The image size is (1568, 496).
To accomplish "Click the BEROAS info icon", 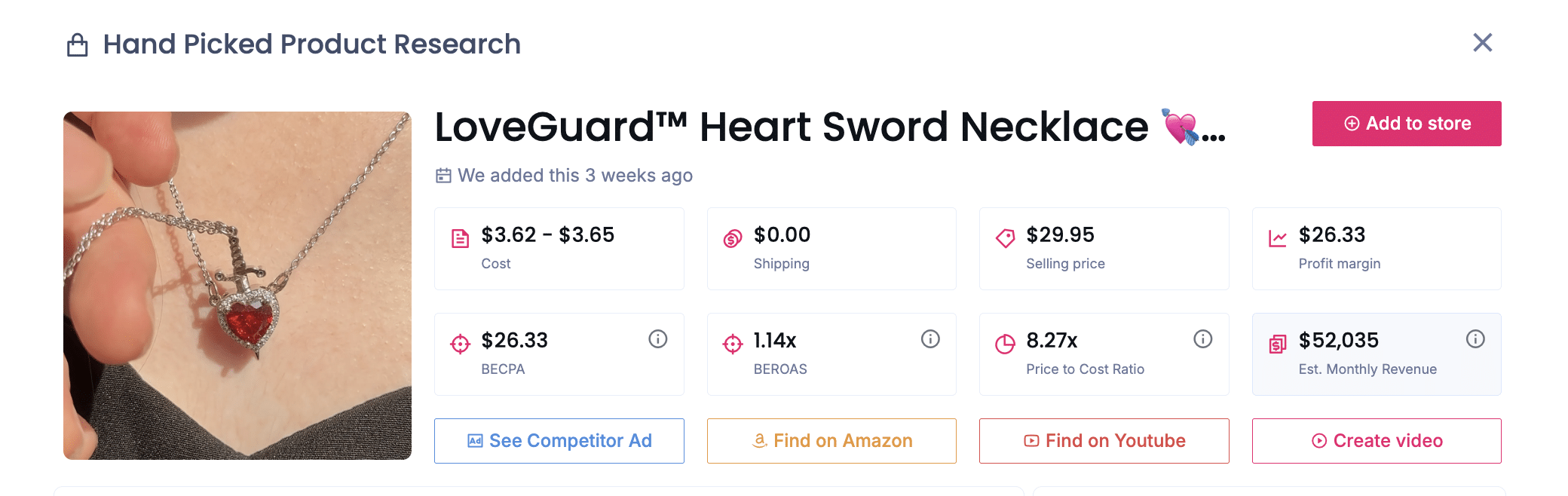I will click(930, 339).
